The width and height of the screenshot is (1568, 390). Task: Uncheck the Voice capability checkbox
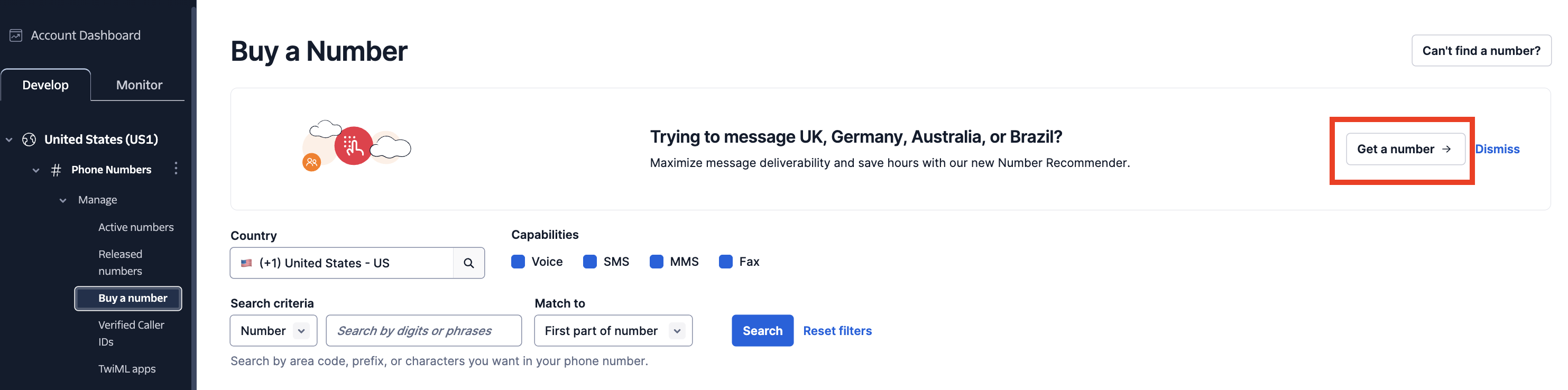pos(518,262)
